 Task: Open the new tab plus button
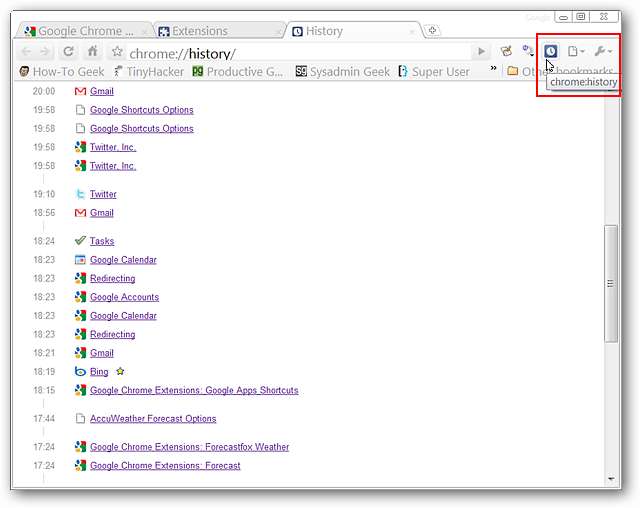[x=432, y=30]
